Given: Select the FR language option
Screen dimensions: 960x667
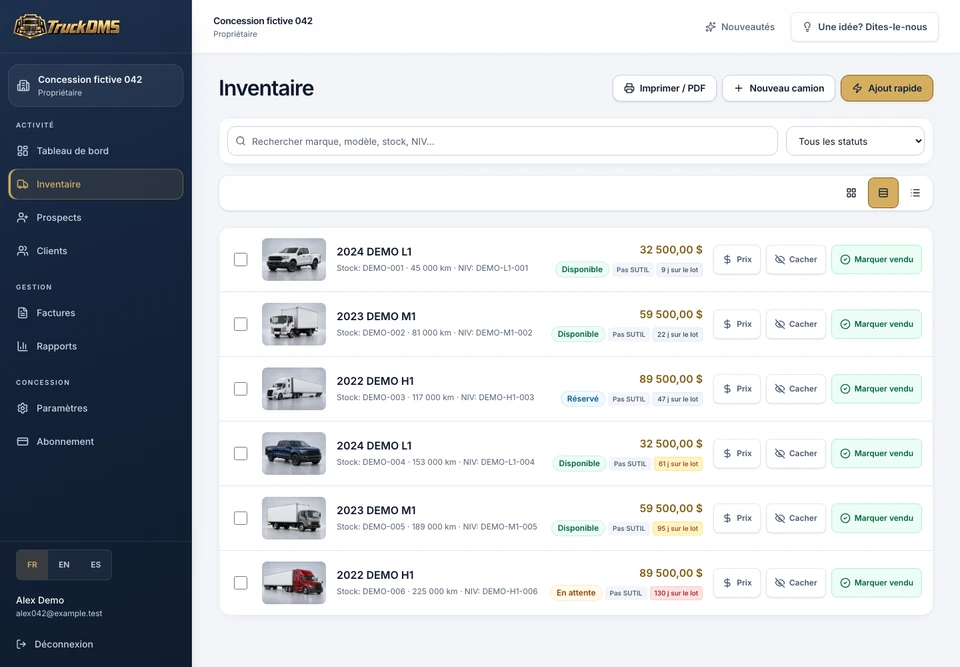Looking at the screenshot, I should point(32,565).
